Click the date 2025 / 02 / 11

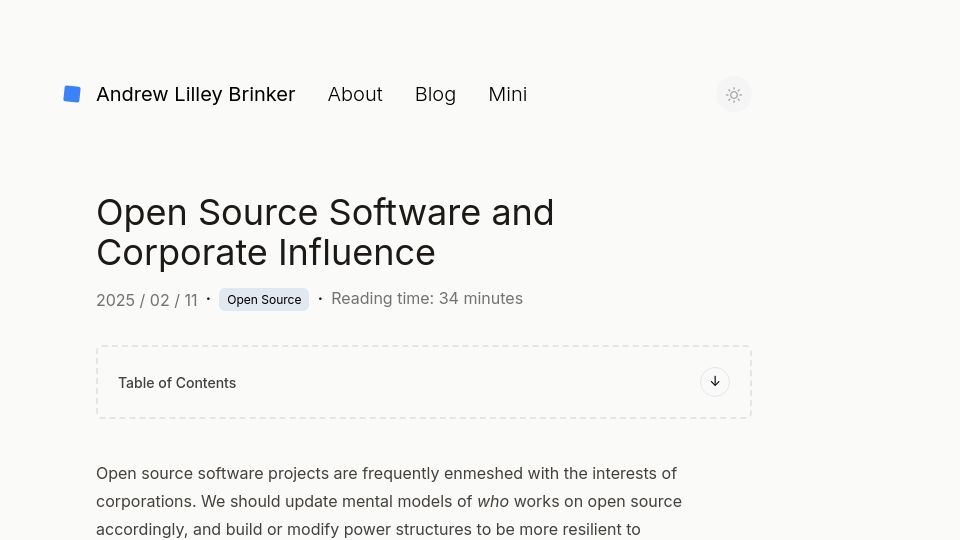click(x=147, y=301)
